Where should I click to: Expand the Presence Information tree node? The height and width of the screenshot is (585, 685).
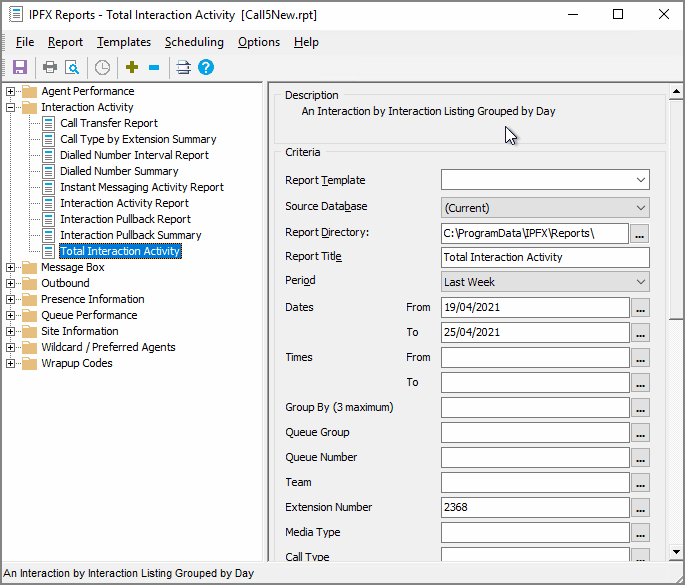[10, 299]
